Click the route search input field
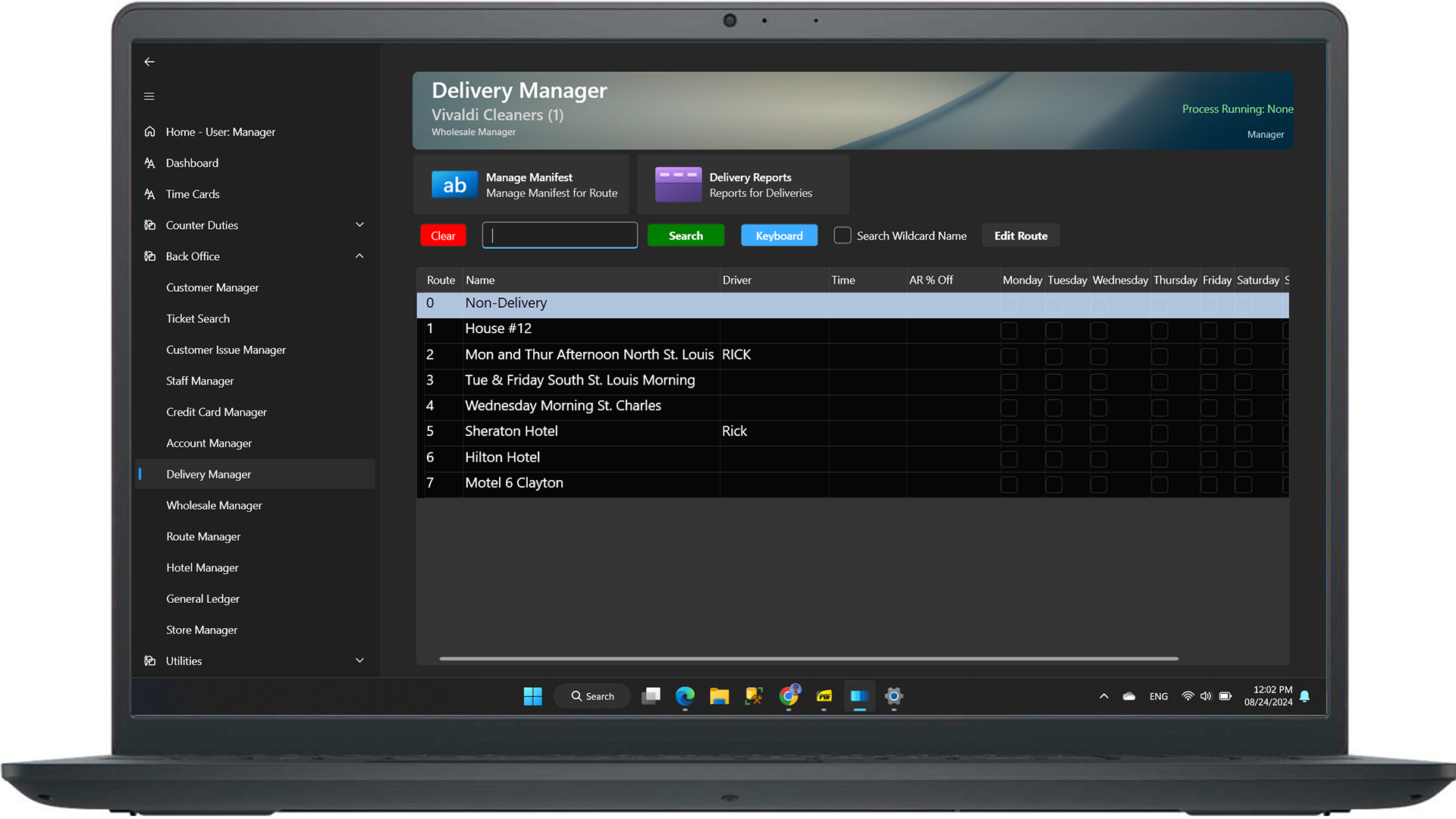1456x819 pixels. pos(560,235)
